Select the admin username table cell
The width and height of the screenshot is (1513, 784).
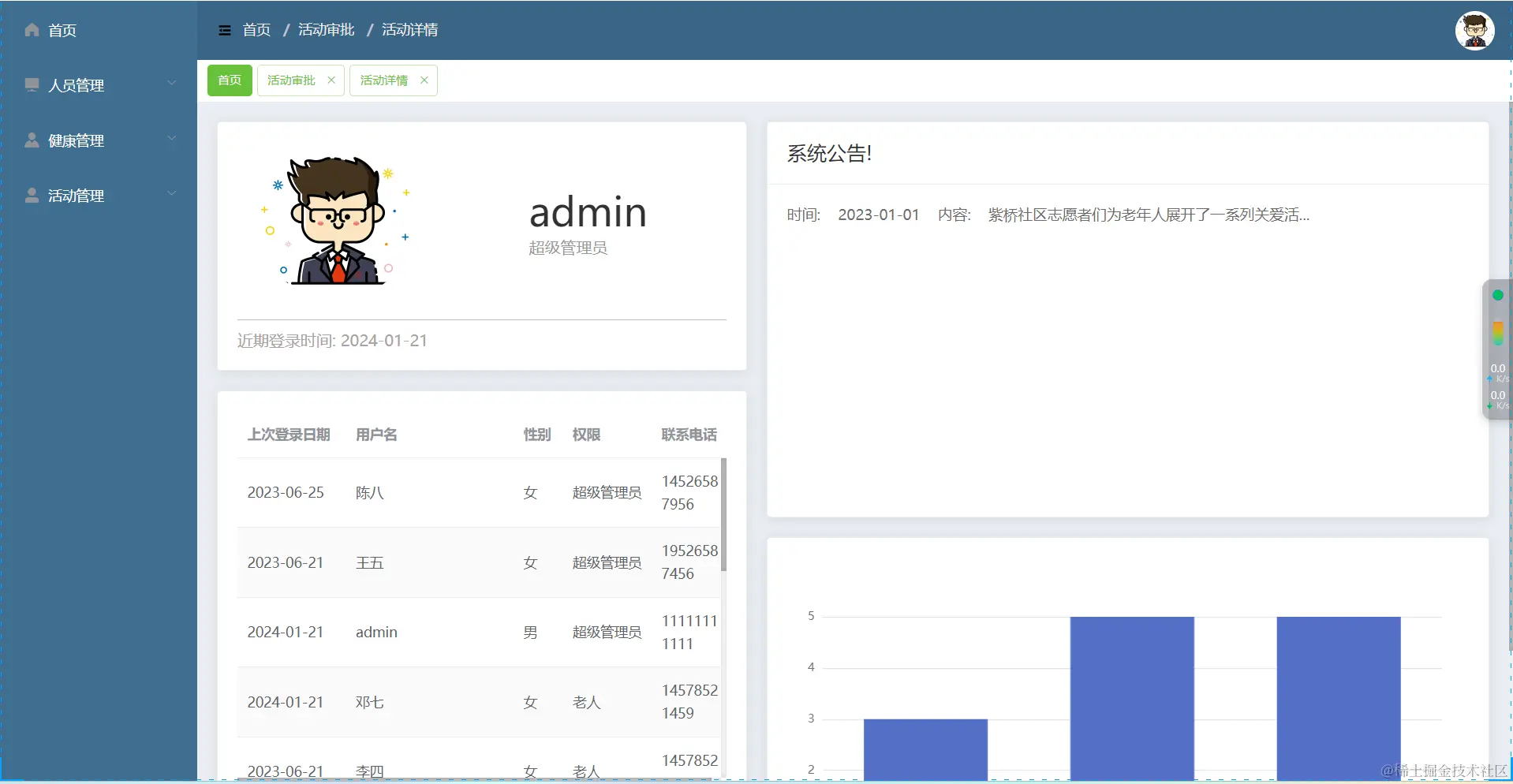click(376, 633)
